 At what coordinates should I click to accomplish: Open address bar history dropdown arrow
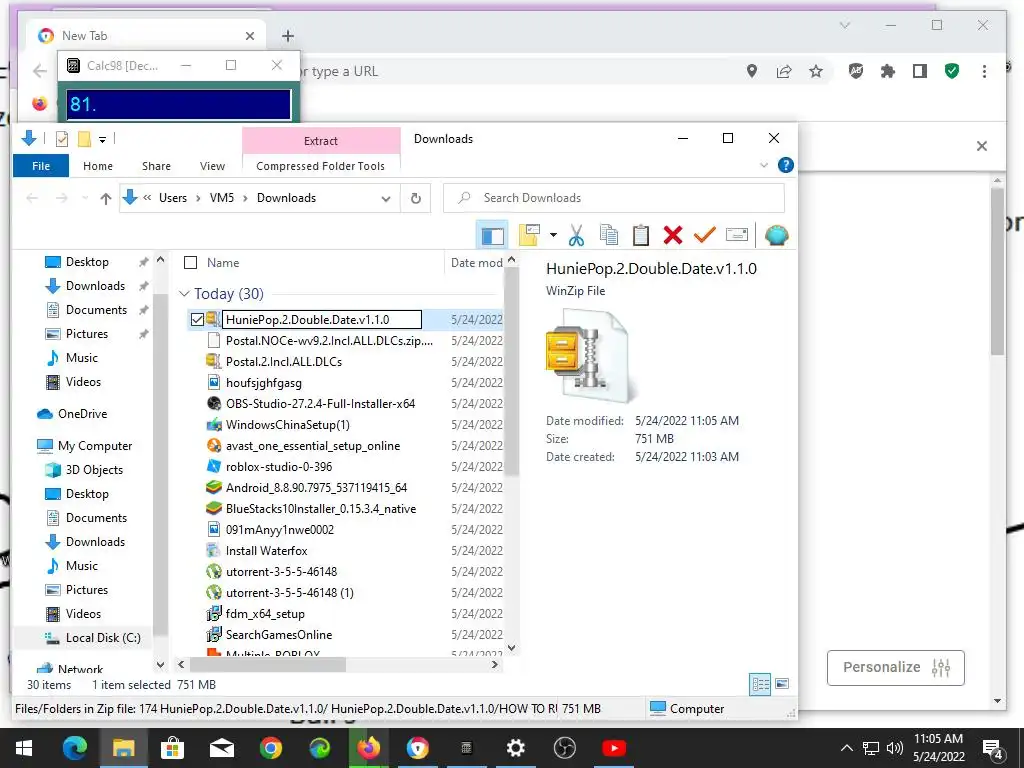(386, 199)
